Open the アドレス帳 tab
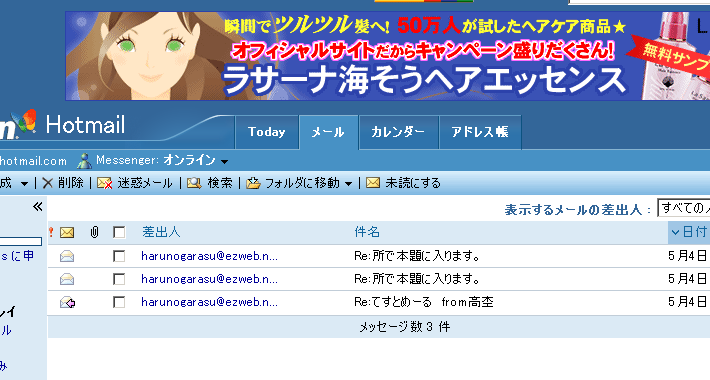The width and height of the screenshot is (710, 380). (x=480, y=132)
